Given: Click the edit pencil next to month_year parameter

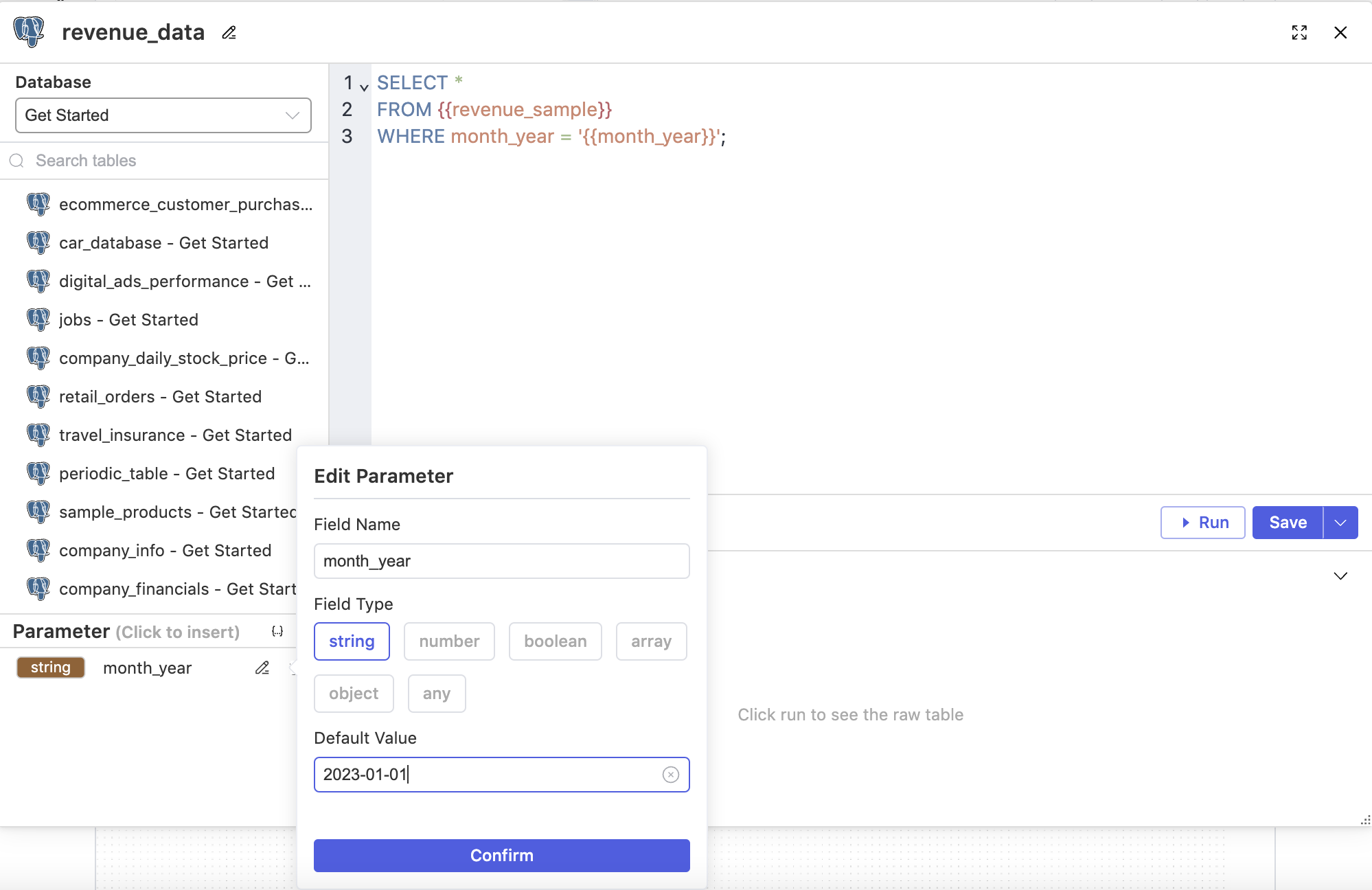Looking at the screenshot, I should [262, 667].
